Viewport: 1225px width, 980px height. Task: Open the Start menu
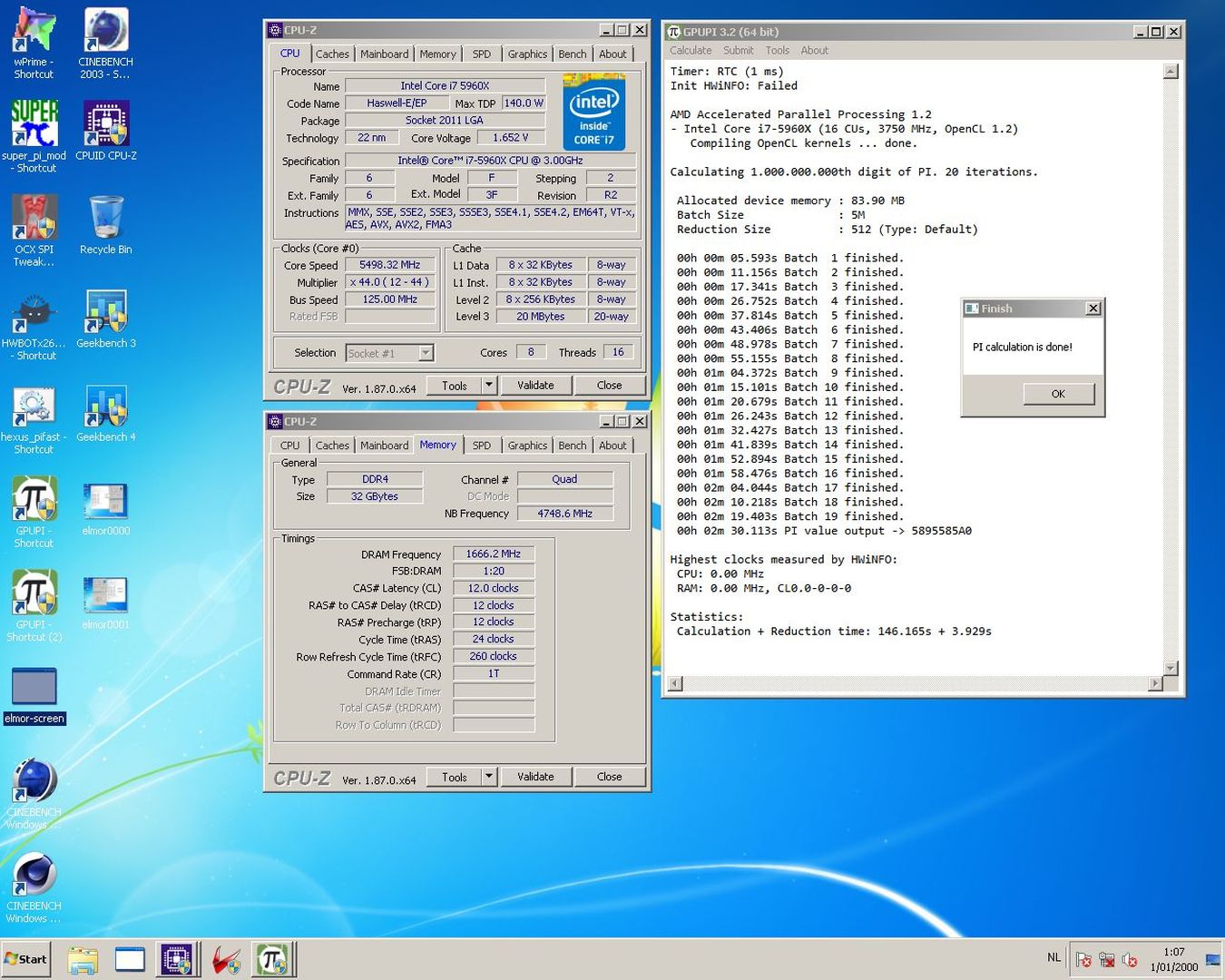click(x=25, y=959)
